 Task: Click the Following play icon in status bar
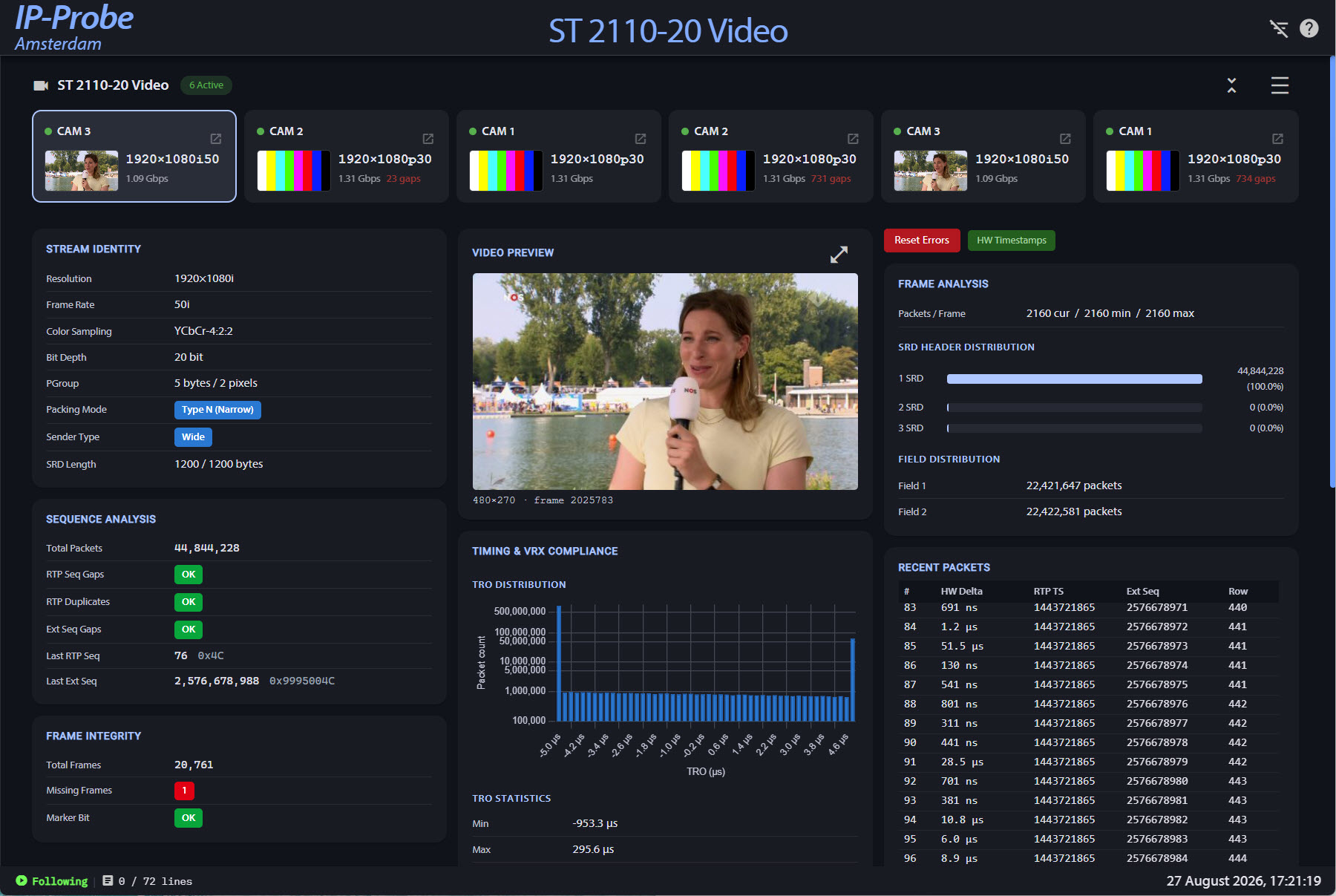pos(22,880)
